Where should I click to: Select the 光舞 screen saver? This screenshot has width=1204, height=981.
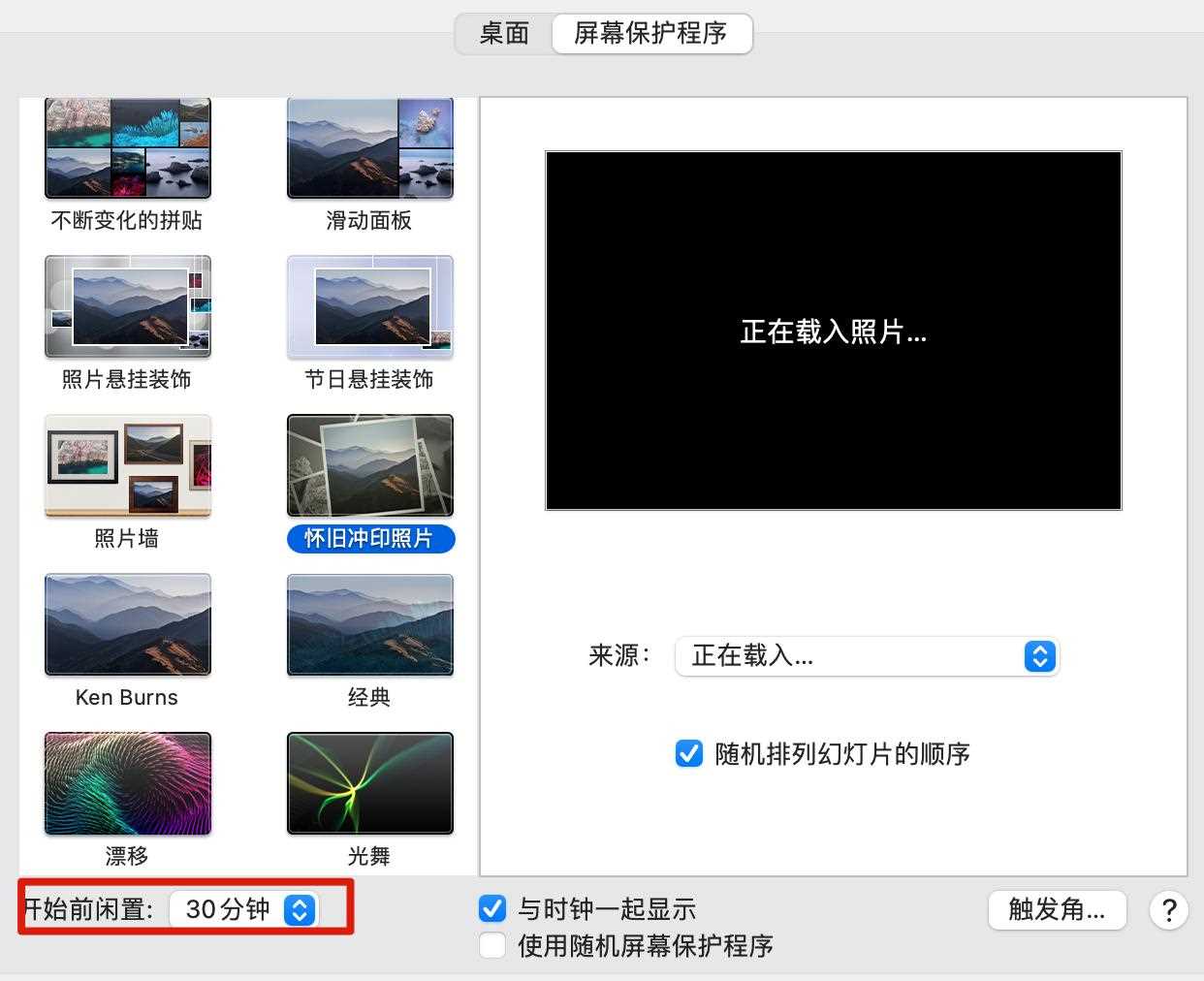(369, 783)
